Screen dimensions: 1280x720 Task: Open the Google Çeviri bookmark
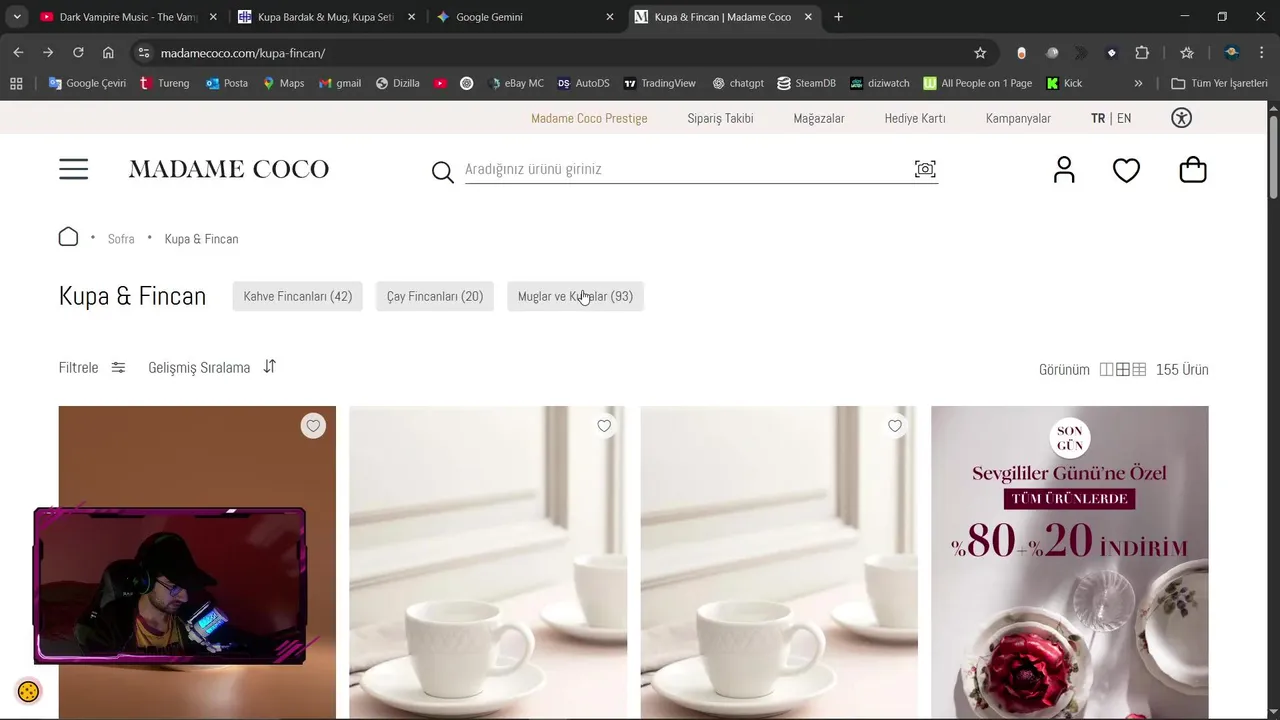pyautogui.click(x=87, y=83)
